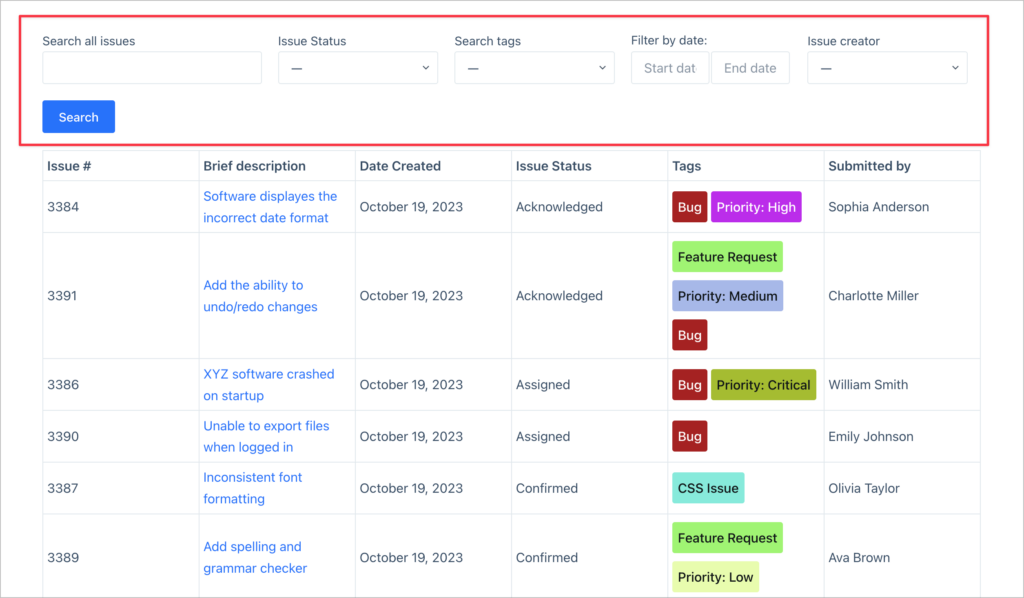The height and width of the screenshot is (598, 1024).
Task: Open the Search tags dropdown
Action: 533,67
